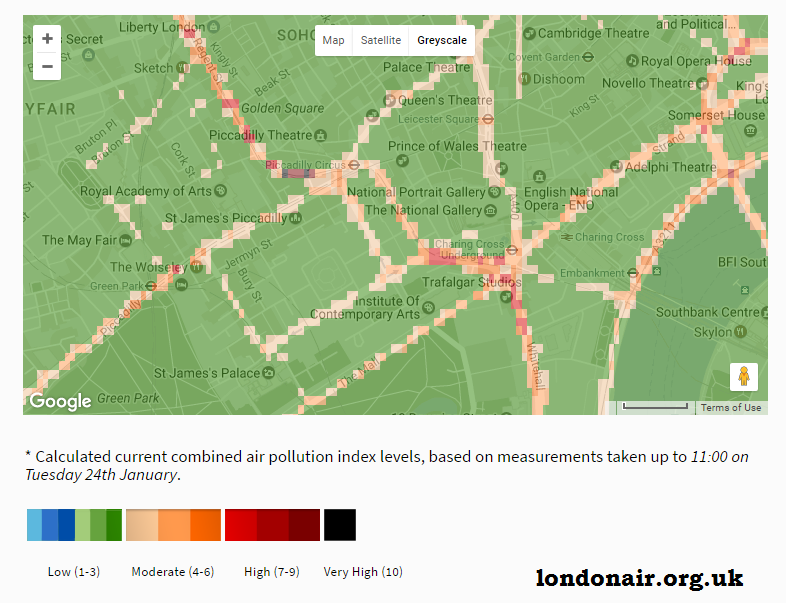Click Piccadilly Circus underground station icon
786x603 pixels.
(x=354, y=165)
